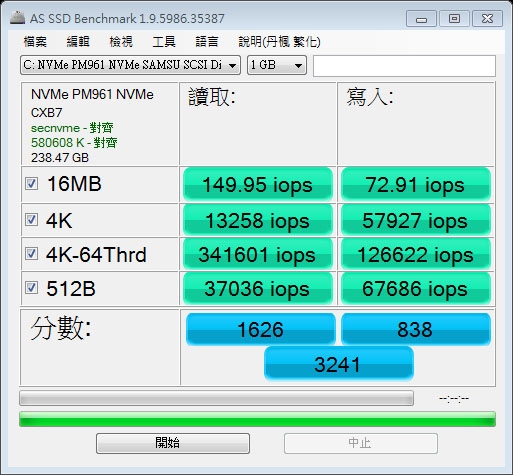Toggle the 16MB test checkbox
Screen dimensions: 513x475
pyautogui.click(x=31, y=184)
